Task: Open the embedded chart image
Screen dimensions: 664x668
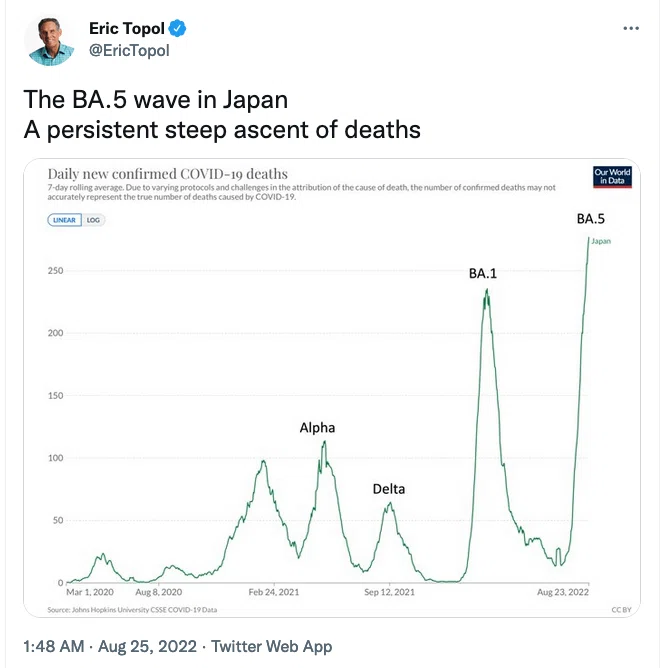Action: tap(332, 388)
